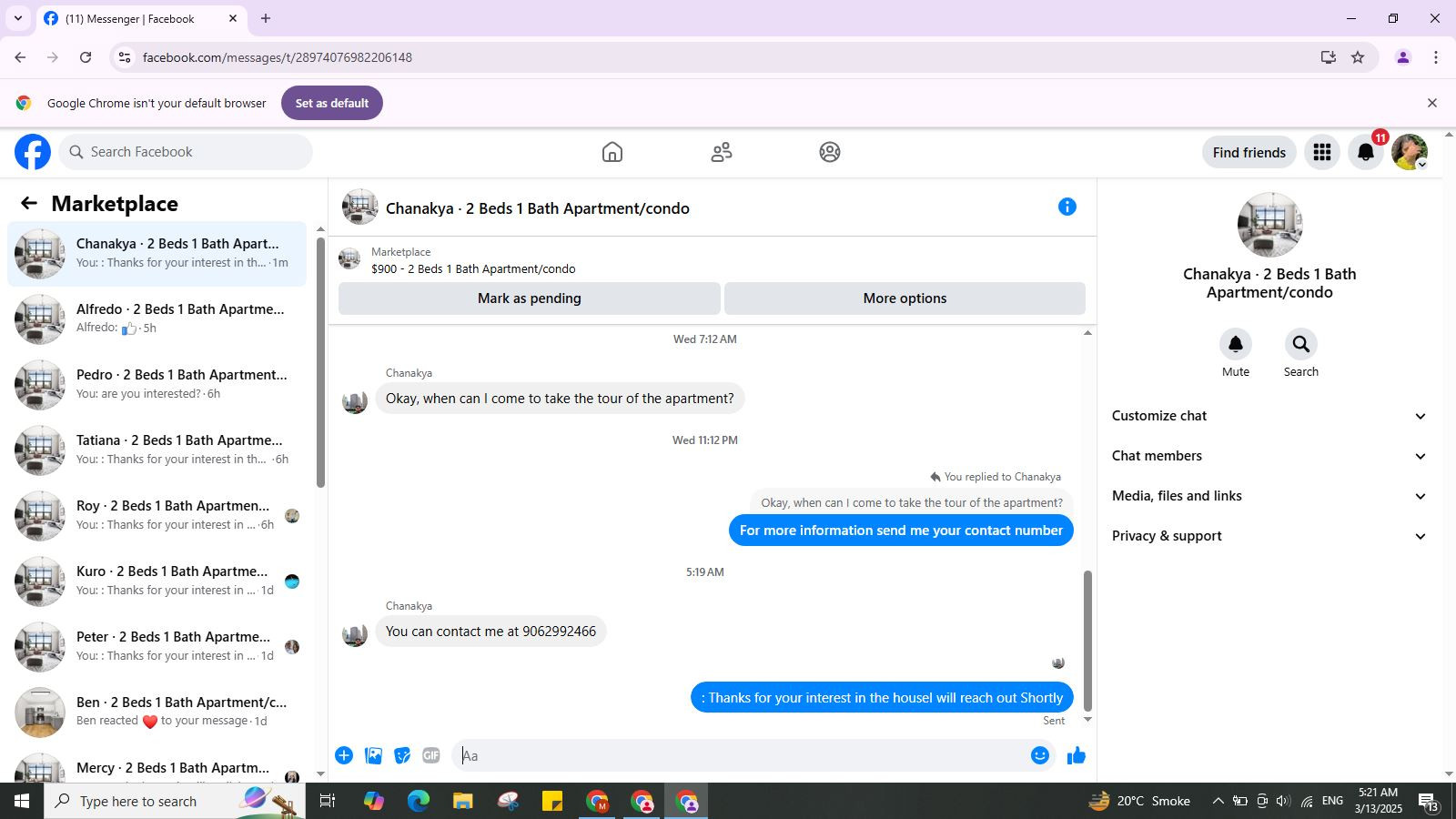Screen dimensions: 1456x819
Task: Open the emoji picker
Action: pos(1040,755)
